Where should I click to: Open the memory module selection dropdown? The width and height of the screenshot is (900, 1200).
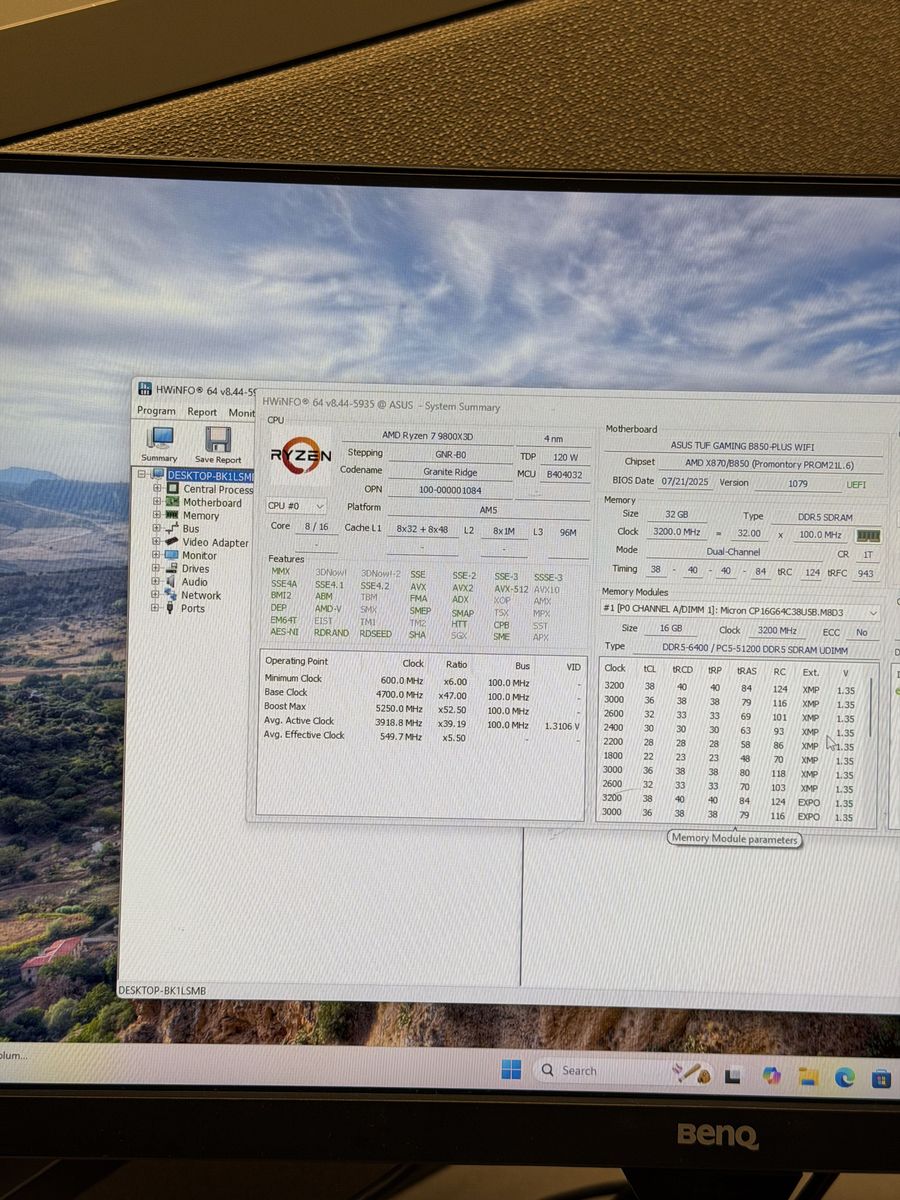click(x=740, y=610)
